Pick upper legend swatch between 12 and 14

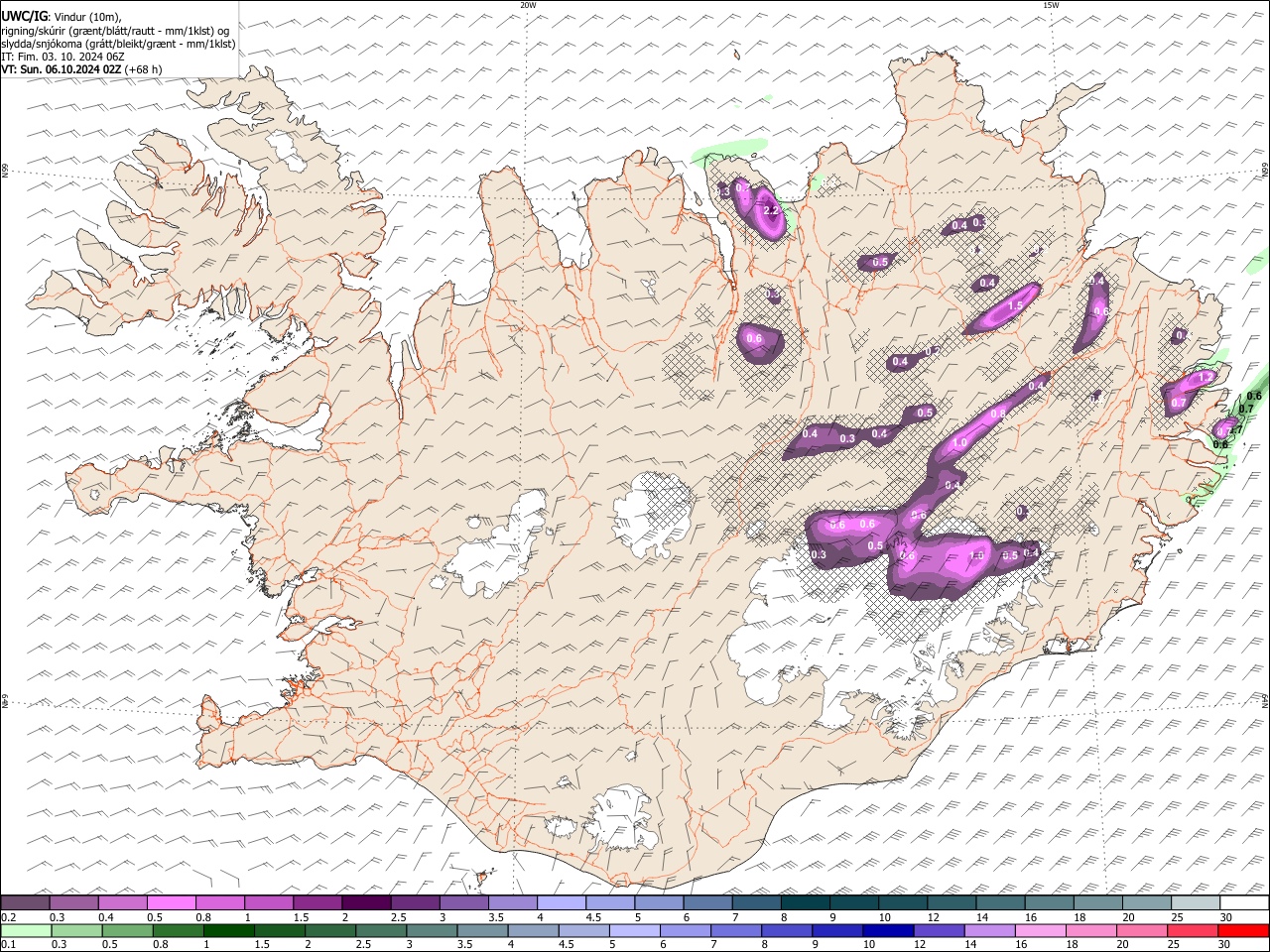click(952, 902)
